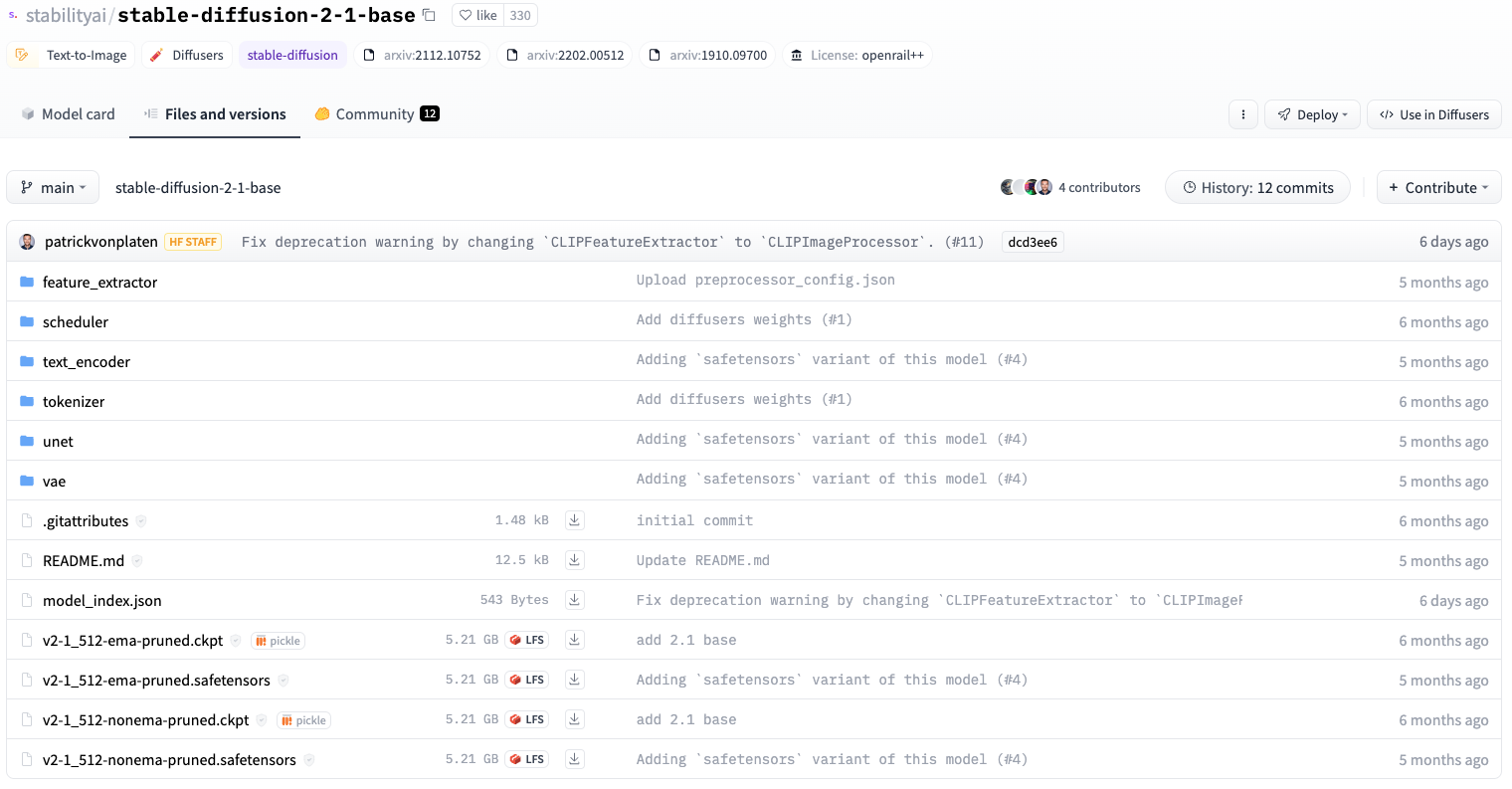1512x789 pixels.
Task: Open the security scan icon beside .gitattributes
Action: [141, 521]
